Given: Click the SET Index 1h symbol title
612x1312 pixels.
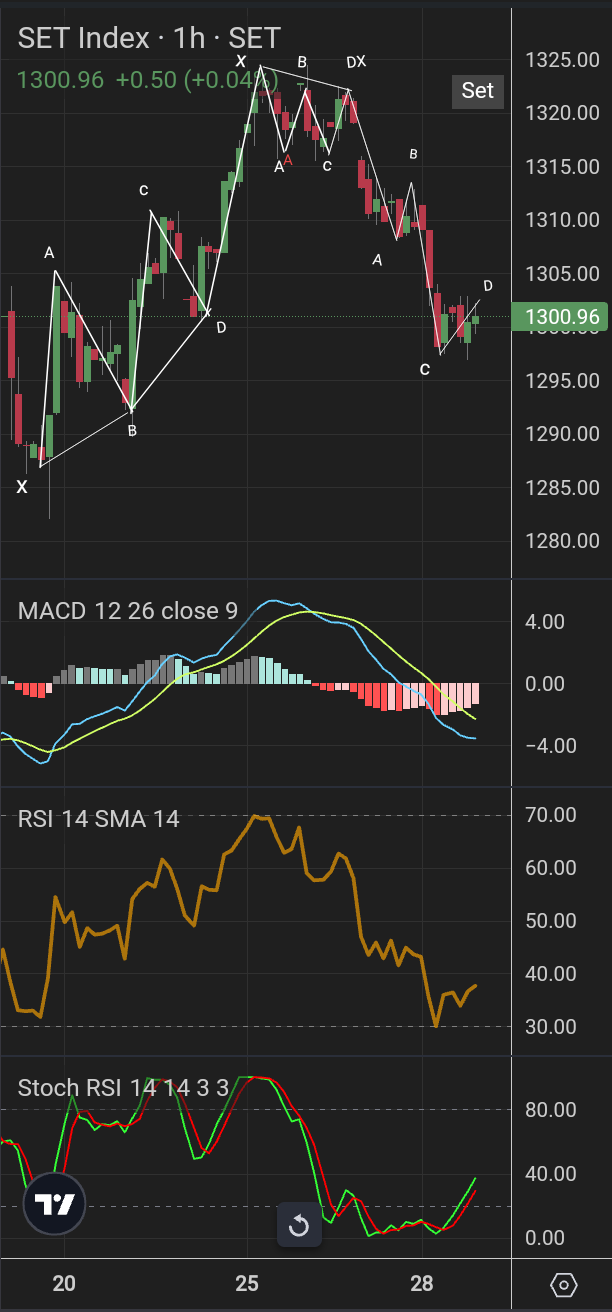Looking at the screenshot, I should tap(149, 39).
